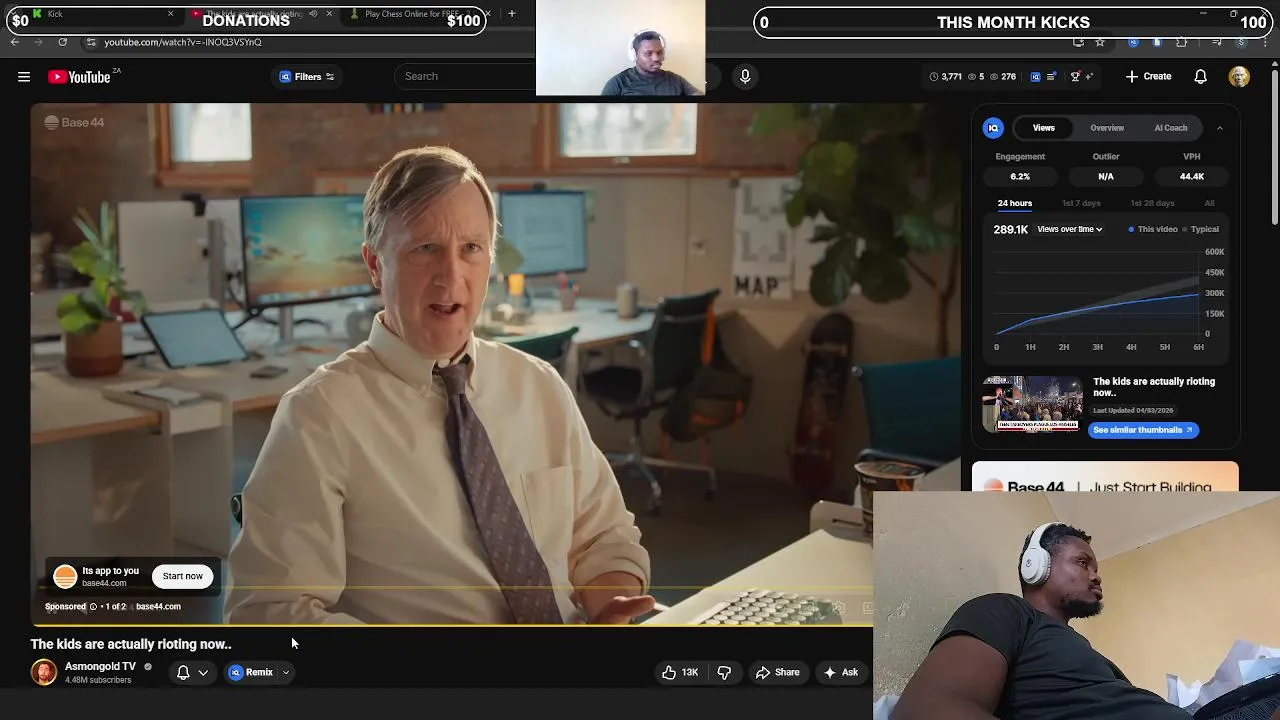Switch to the AI Coach tab
Viewport: 1280px width, 720px height.
point(1171,128)
